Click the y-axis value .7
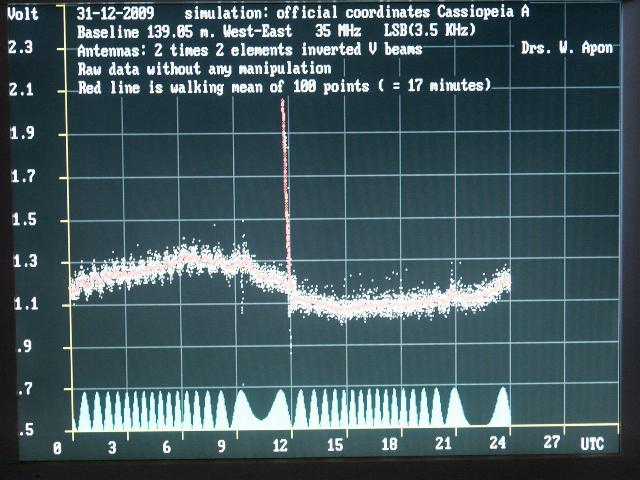Viewport: 640px width, 480px height. (x=25, y=389)
